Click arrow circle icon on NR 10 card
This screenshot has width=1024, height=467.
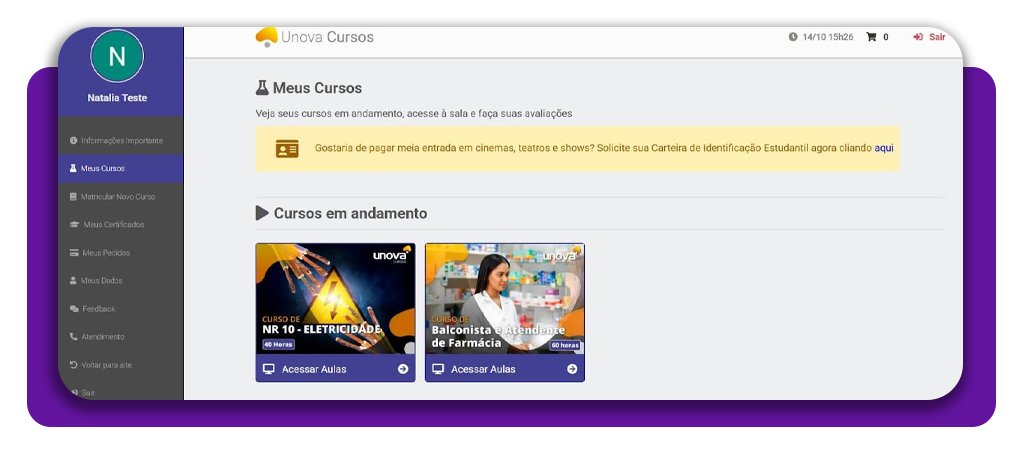403,369
